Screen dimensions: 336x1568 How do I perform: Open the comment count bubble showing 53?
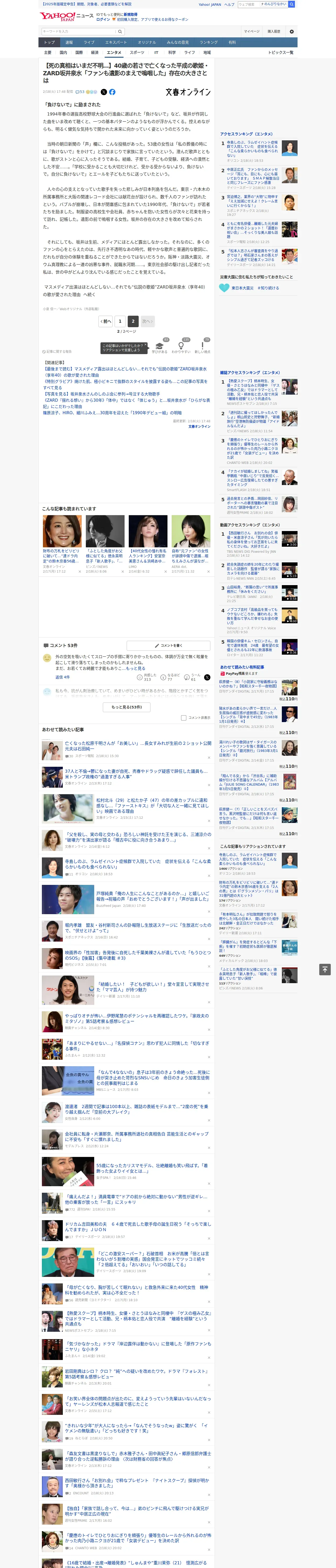point(80,92)
